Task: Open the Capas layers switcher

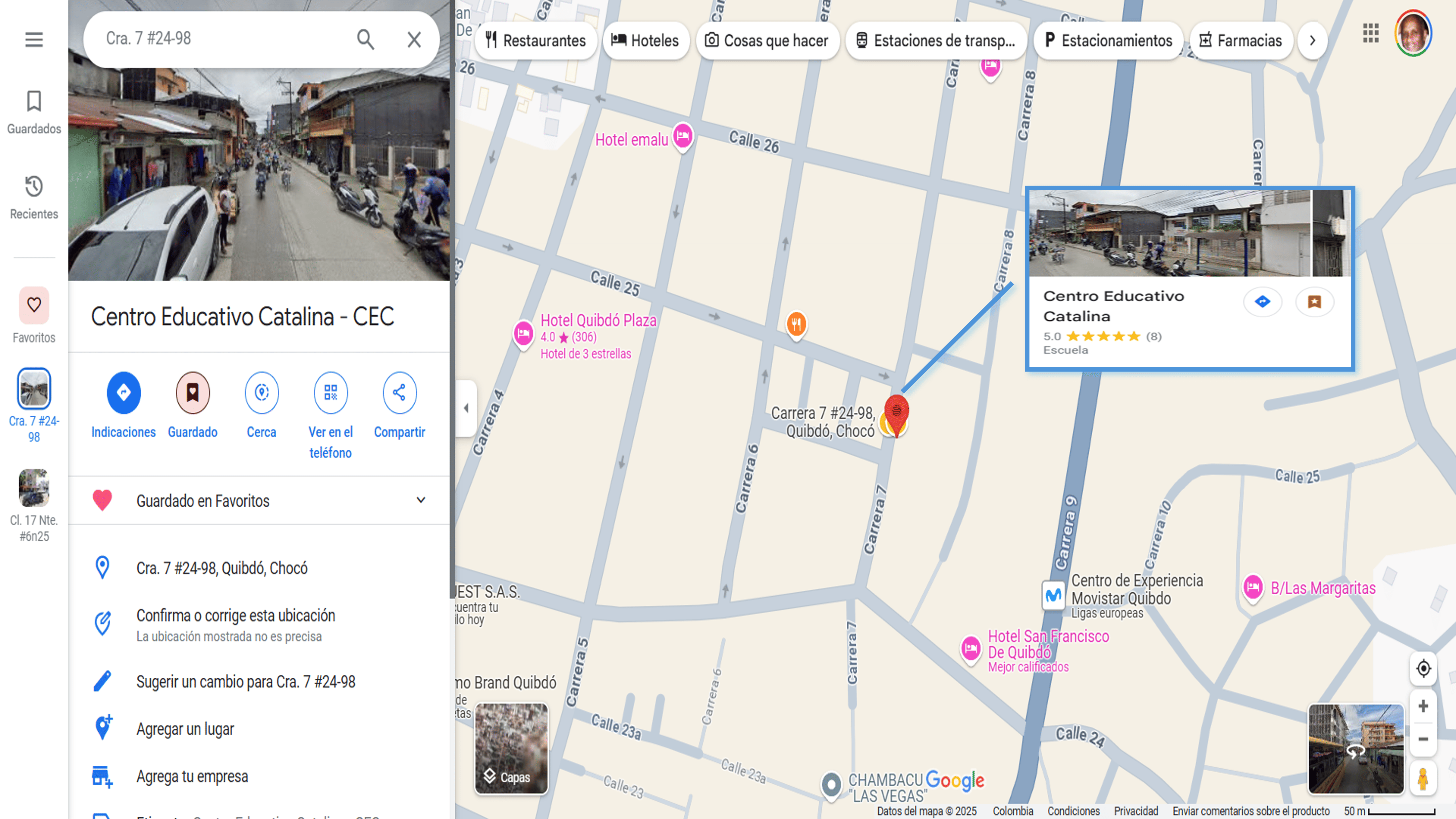Action: click(512, 748)
